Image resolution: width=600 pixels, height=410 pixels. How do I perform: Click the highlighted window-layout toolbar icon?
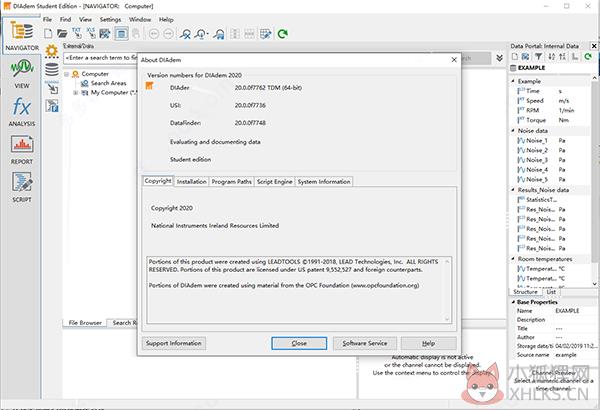pos(121,34)
